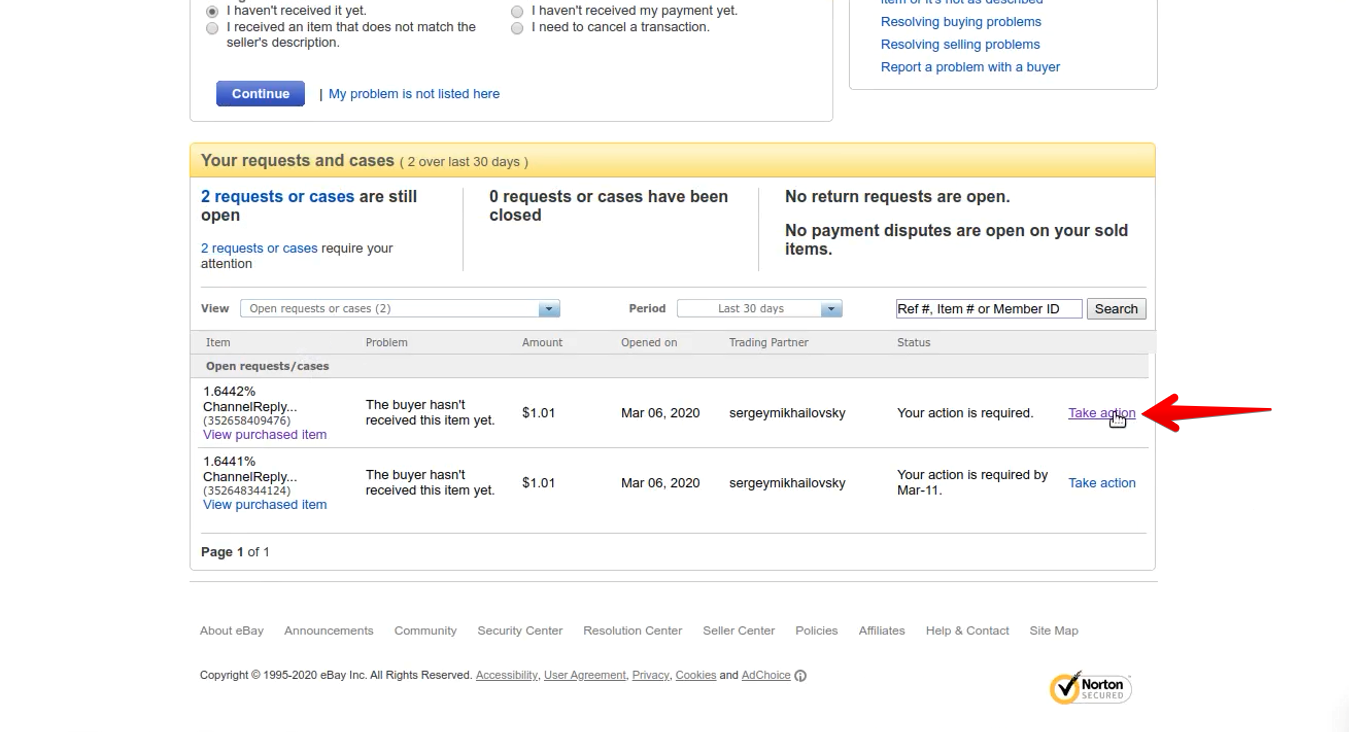
Task: Click the Continue button
Action: (260, 94)
